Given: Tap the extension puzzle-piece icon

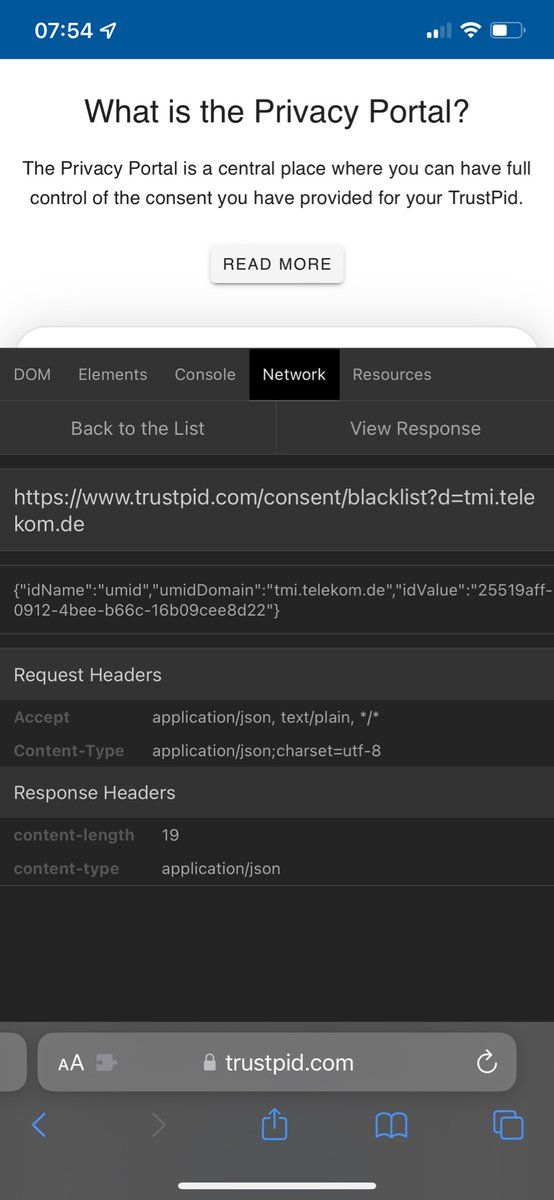Looking at the screenshot, I should coord(106,1063).
